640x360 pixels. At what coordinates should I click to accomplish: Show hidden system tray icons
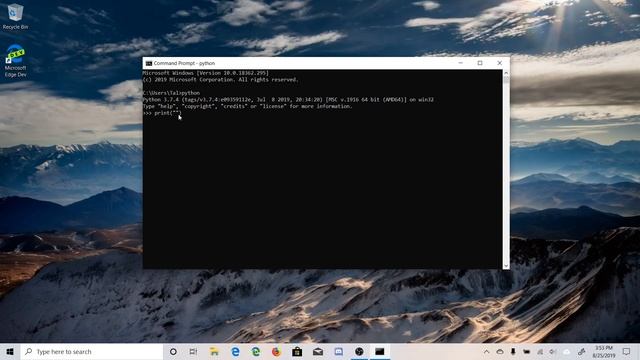487,351
